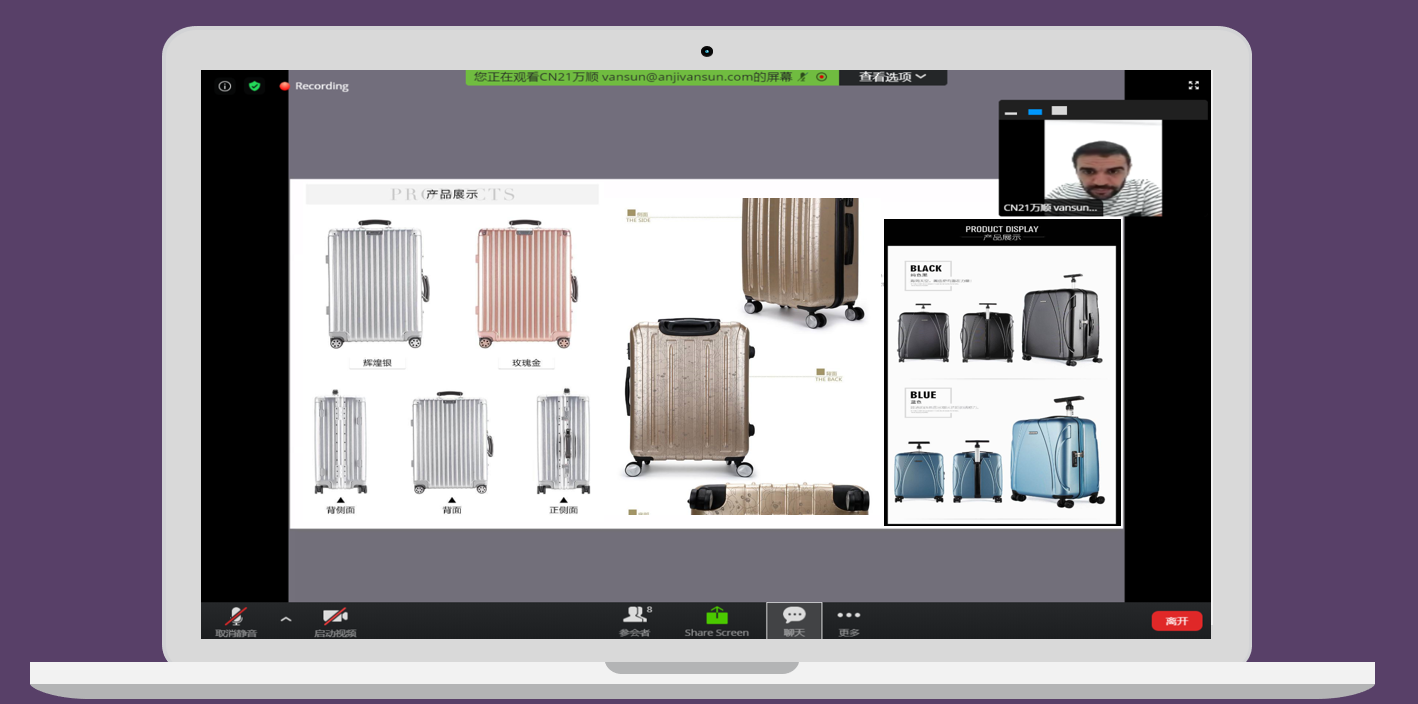Viewport: 1418px width, 704px height.
Task: Click the CN21万顺 vansun name label
Action: pyautogui.click(x=1051, y=208)
